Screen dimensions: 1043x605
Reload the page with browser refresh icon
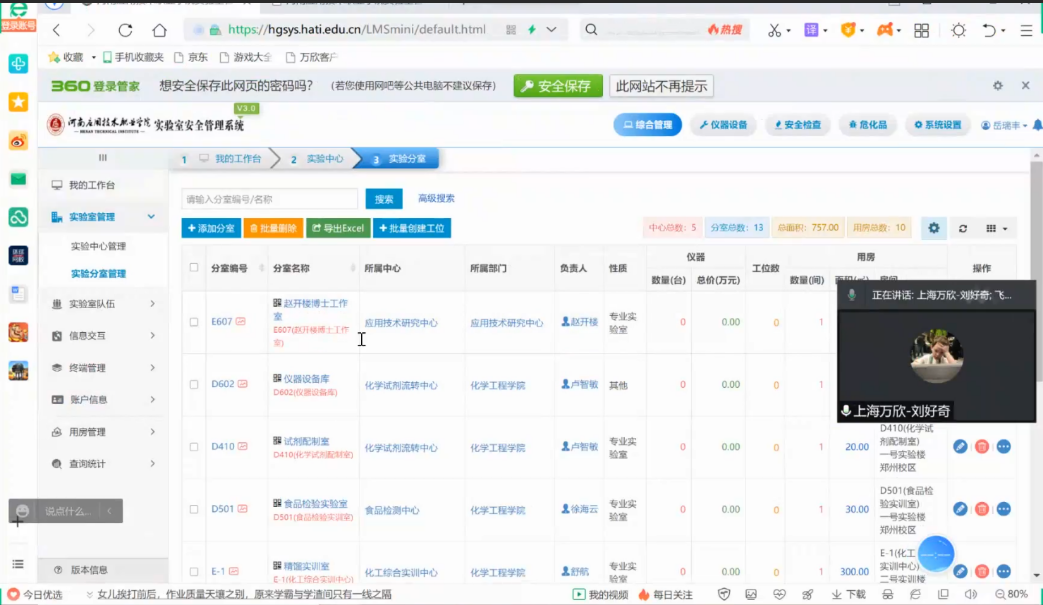tap(125, 31)
